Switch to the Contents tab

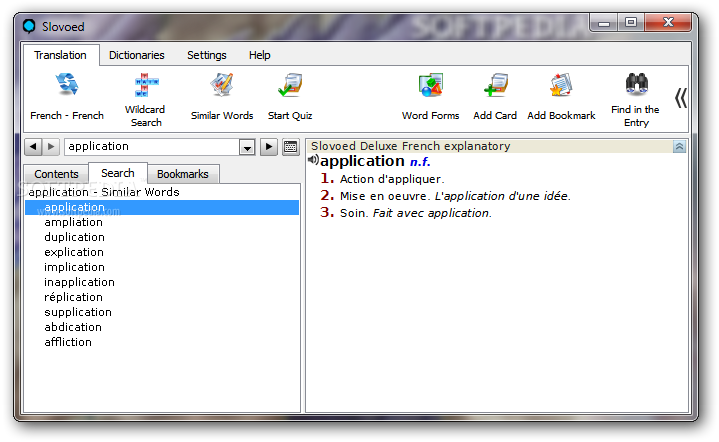point(56,174)
